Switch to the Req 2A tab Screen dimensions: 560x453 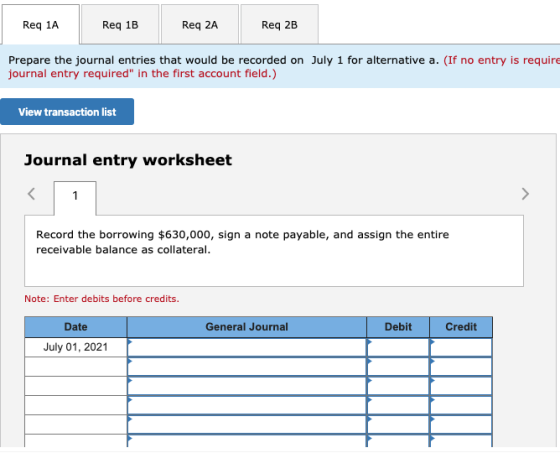click(x=200, y=25)
